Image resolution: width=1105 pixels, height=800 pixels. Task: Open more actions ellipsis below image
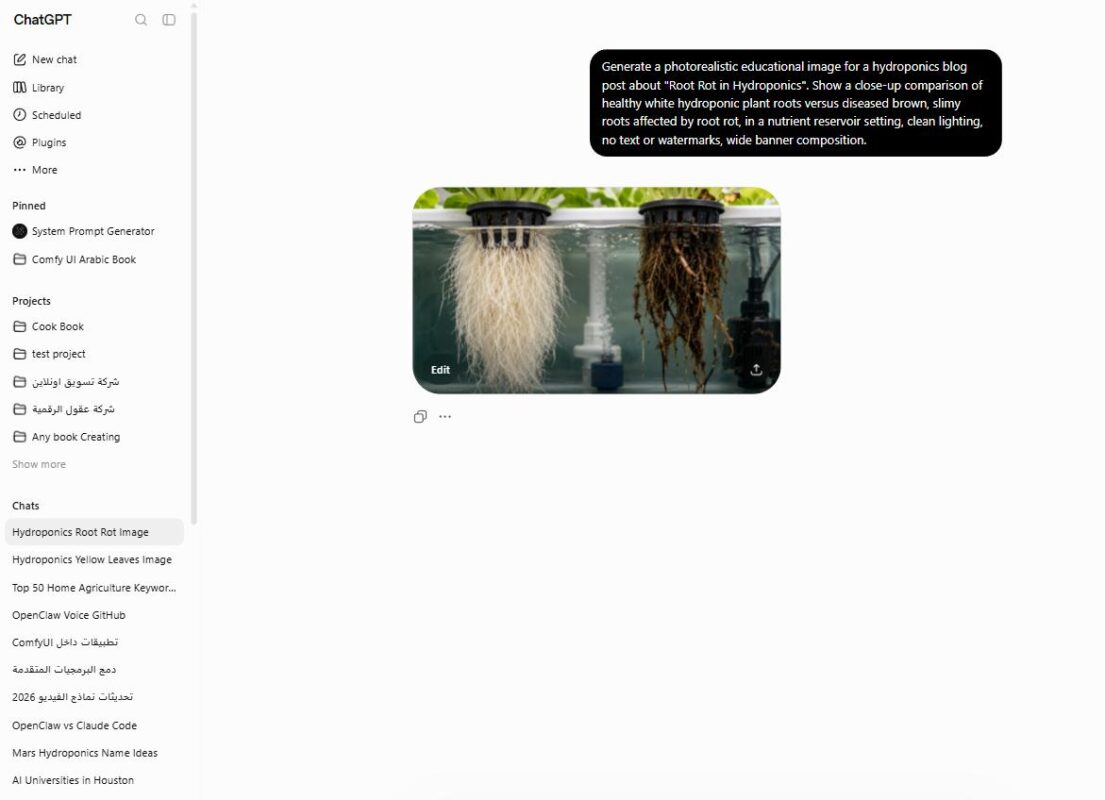[x=445, y=417]
